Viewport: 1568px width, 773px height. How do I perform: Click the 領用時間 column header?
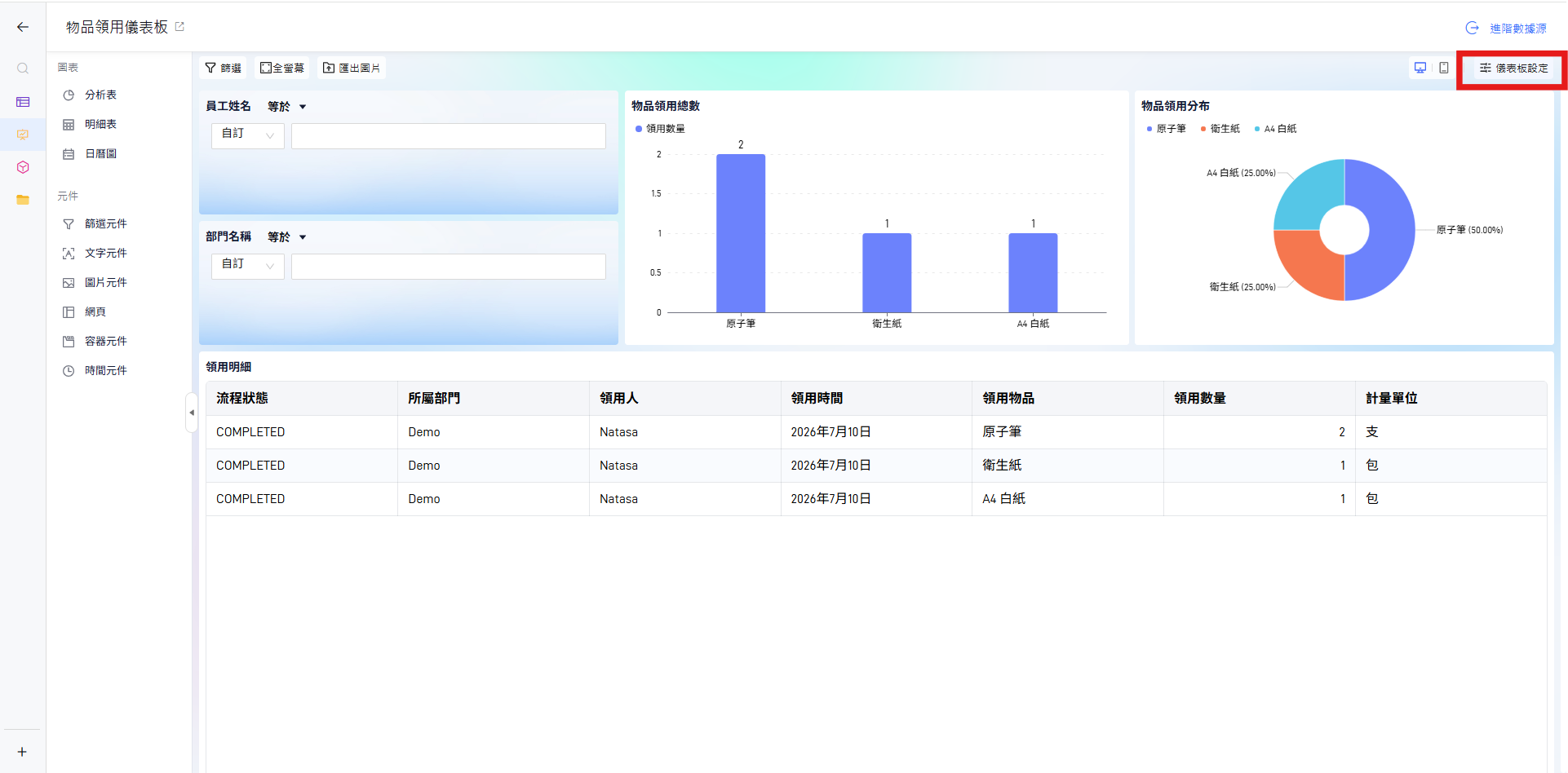coord(877,399)
